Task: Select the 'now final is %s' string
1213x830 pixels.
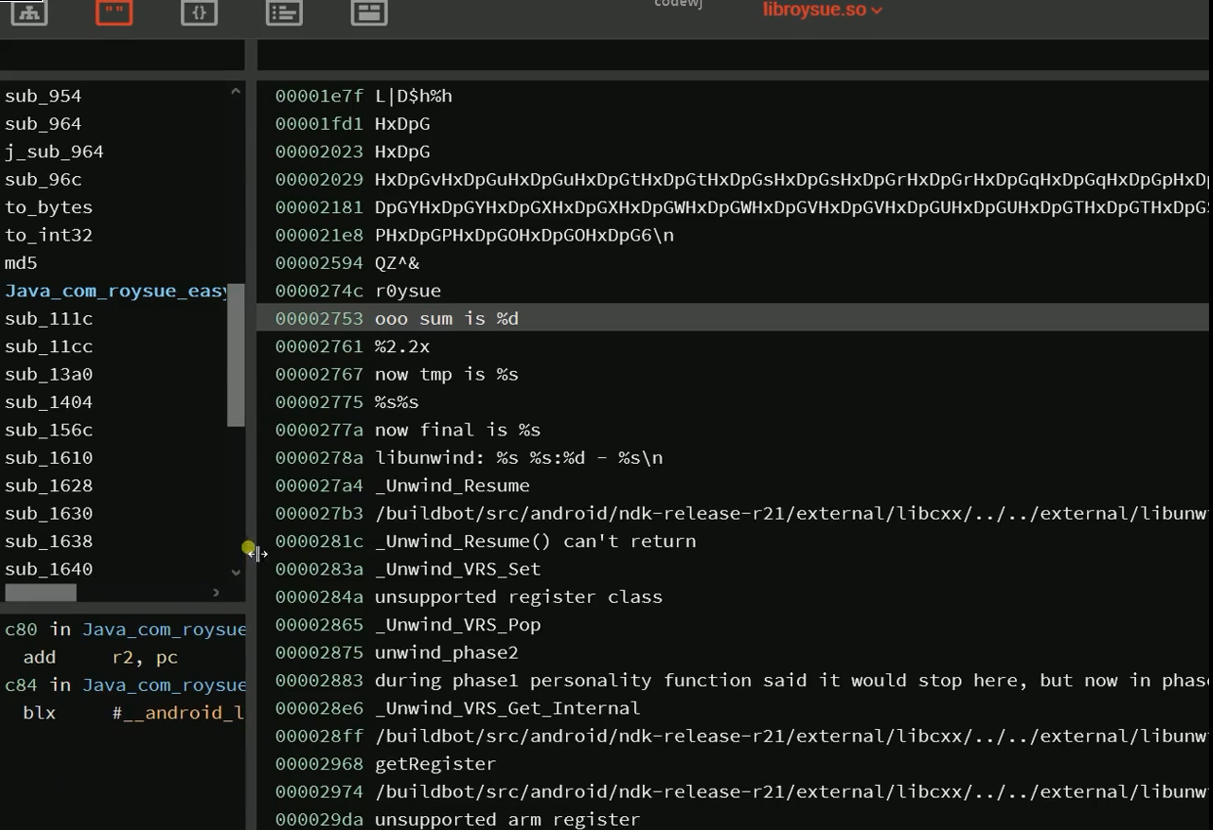Action: [x=732, y=430]
